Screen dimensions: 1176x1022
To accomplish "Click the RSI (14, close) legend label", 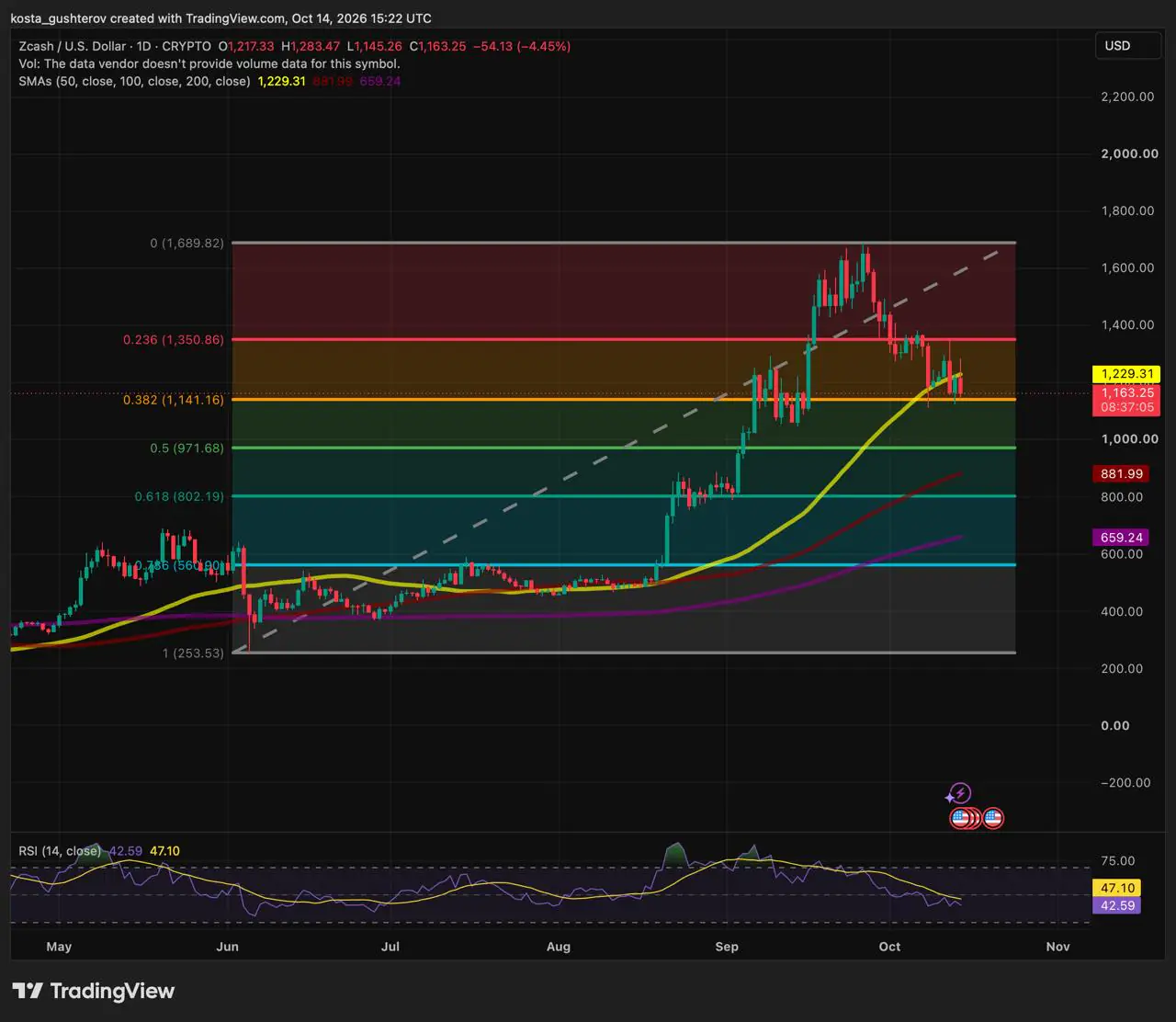I will 60,851.
